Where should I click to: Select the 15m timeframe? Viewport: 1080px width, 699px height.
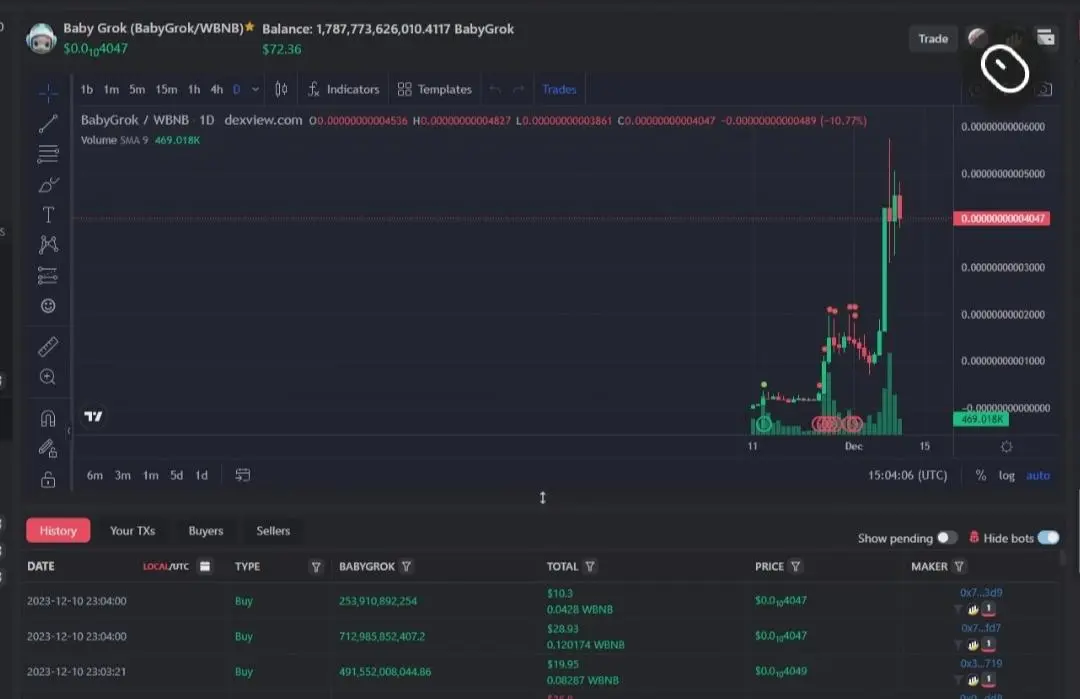(x=166, y=89)
